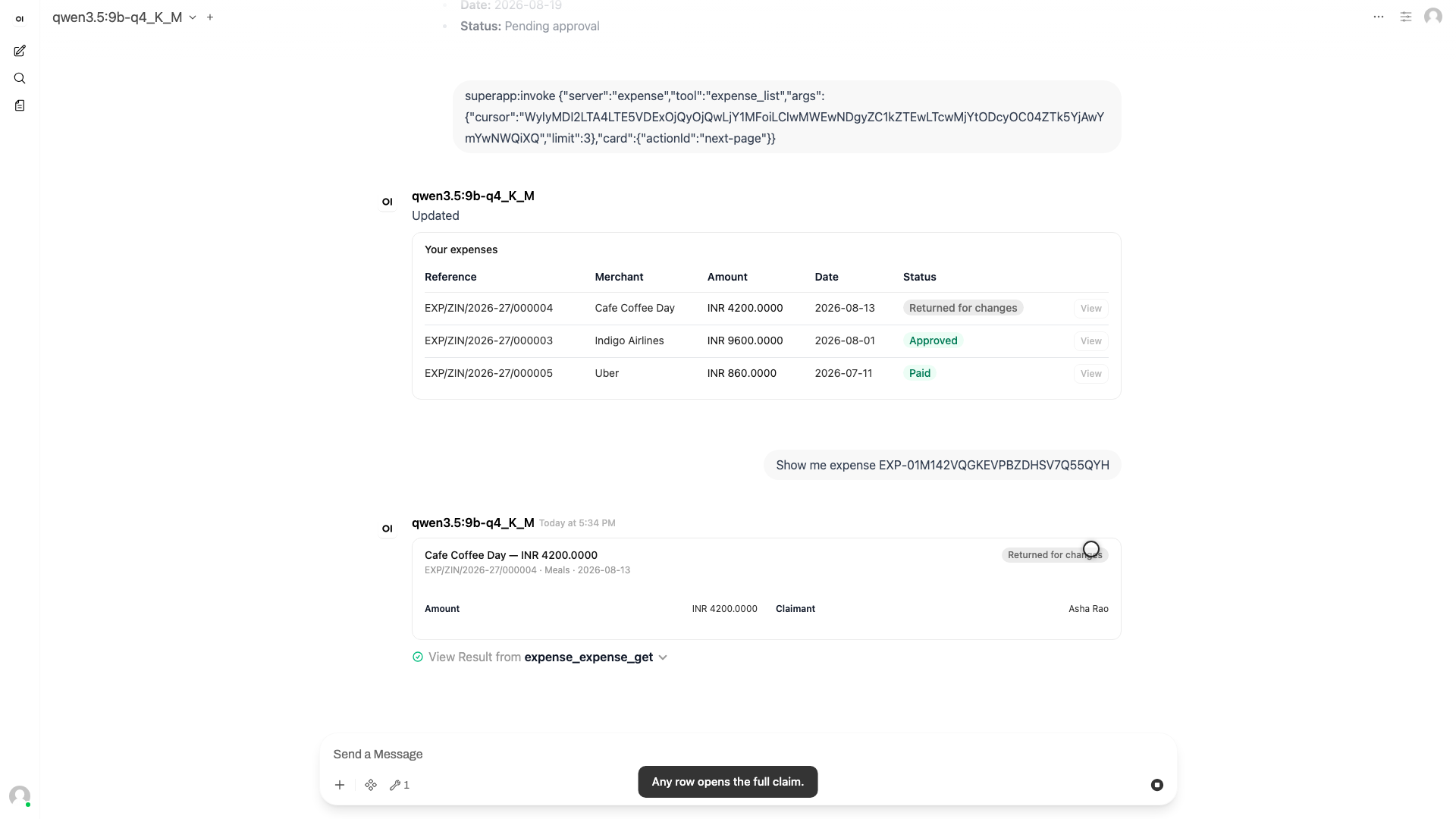
Task: Open the profile avatar menu at top right
Action: click(x=1433, y=17)
